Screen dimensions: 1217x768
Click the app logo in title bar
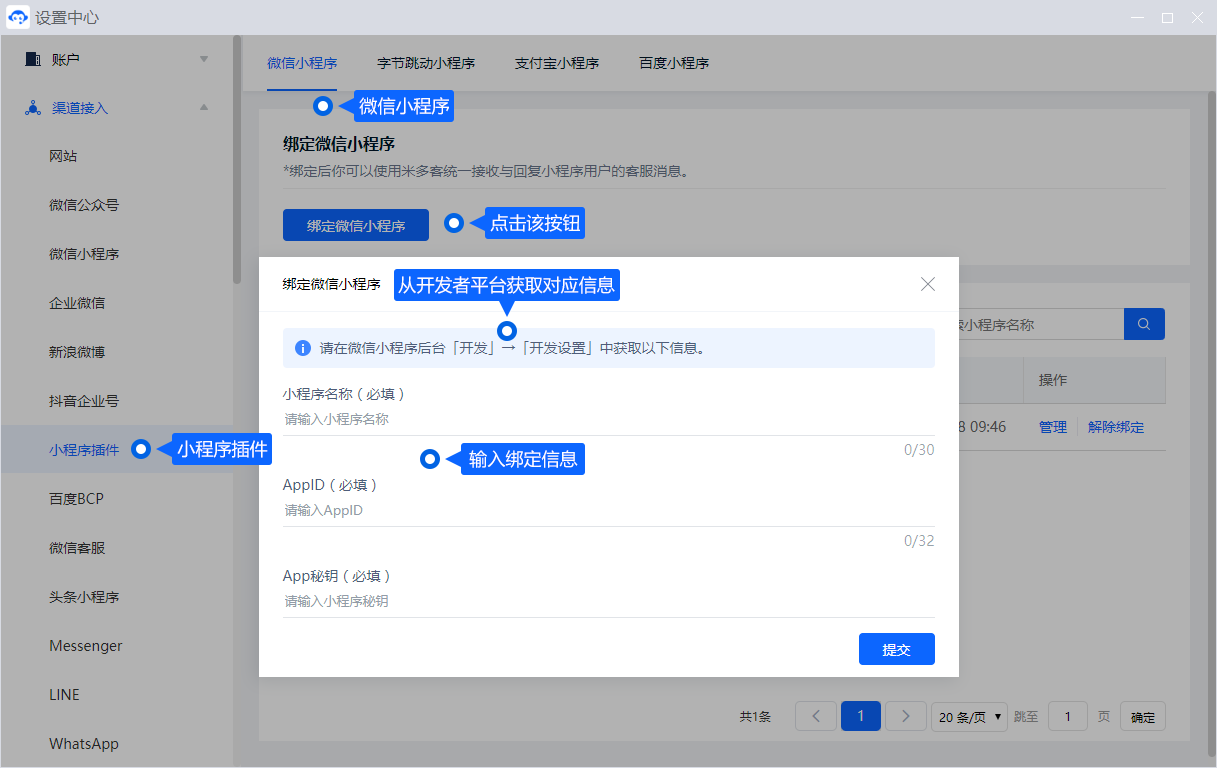coord(18,18)
